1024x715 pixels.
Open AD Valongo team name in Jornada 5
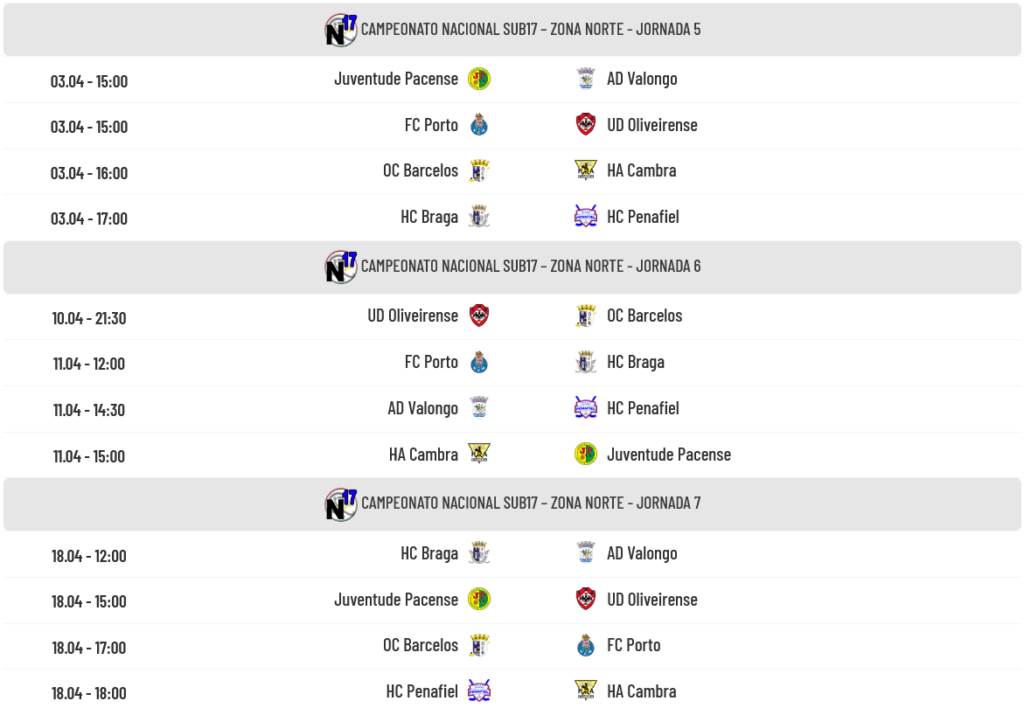pos(642,79)
